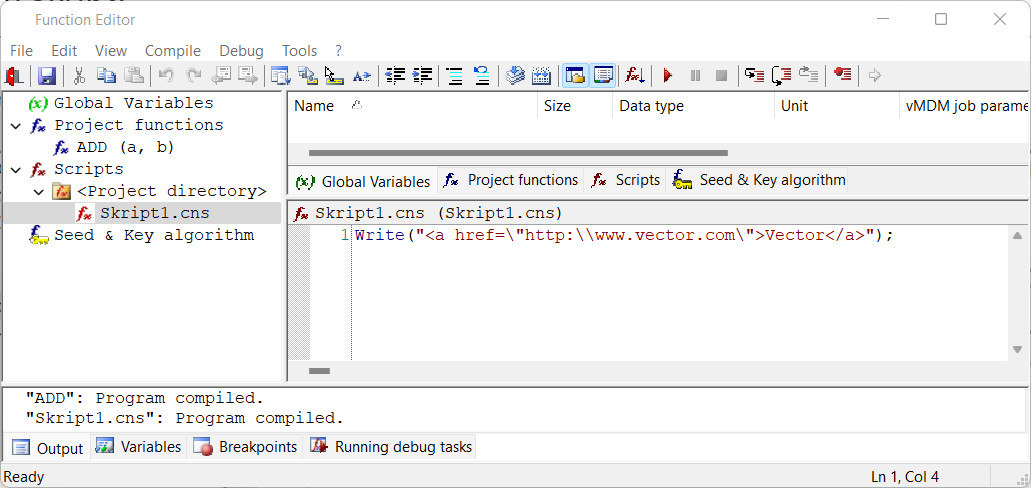Collapse the <Project directory> folder node
This screenshot has height=488, width=1031.
39,191
